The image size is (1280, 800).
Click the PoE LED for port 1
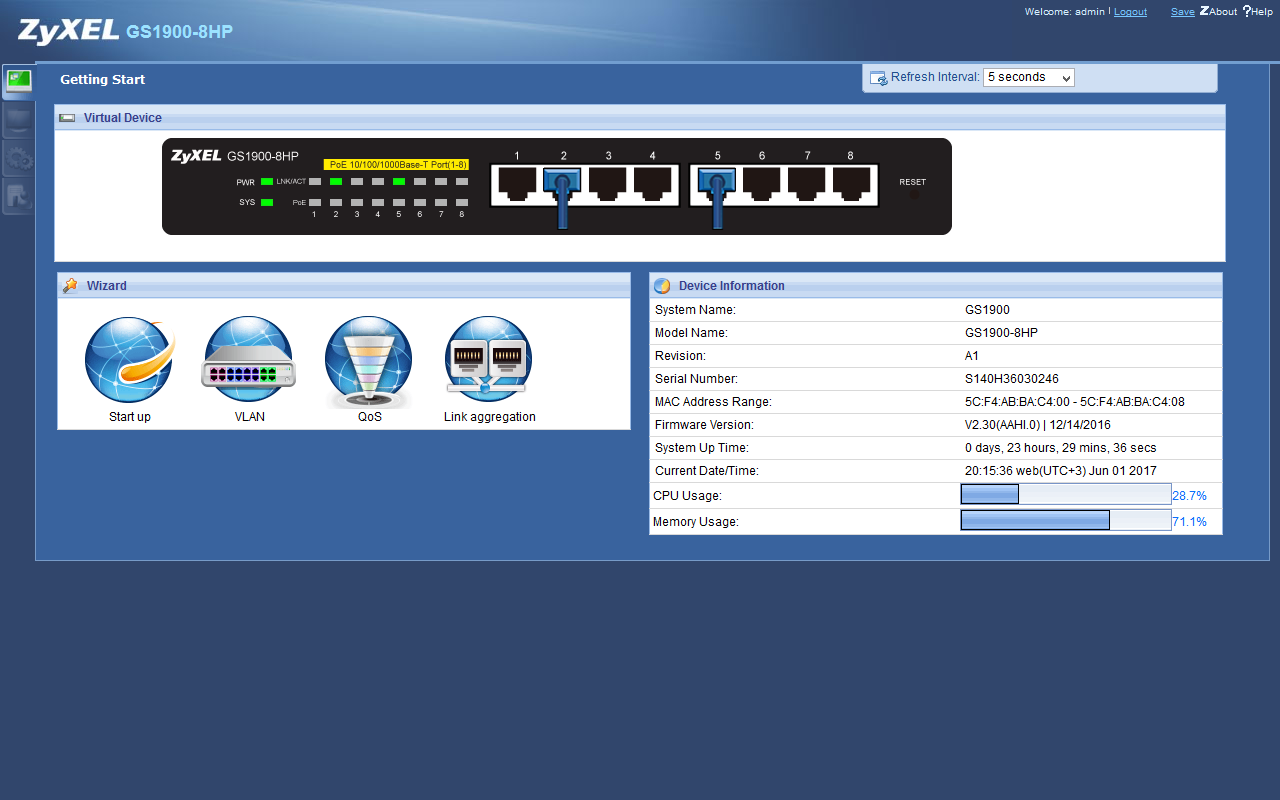point(315,202)
